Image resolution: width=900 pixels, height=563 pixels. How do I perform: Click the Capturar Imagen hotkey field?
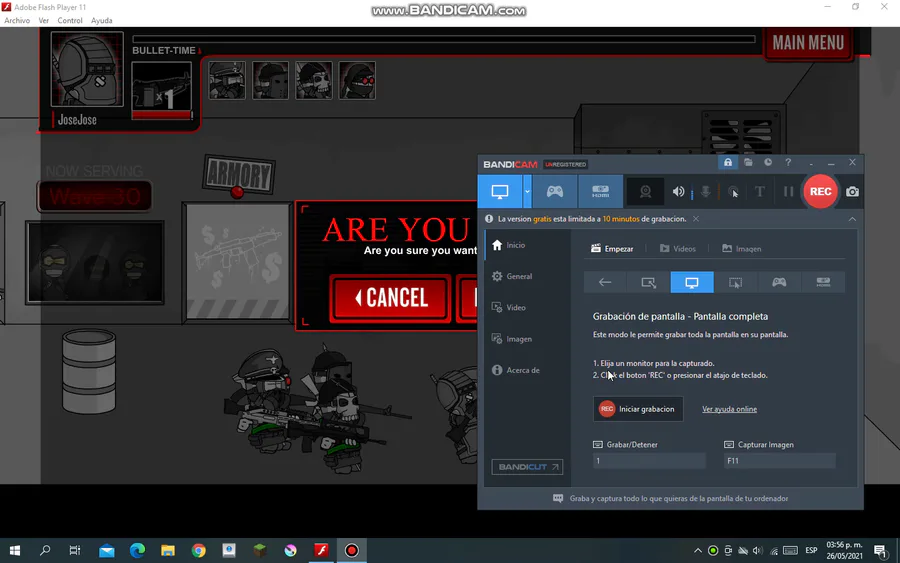pos(779,460)
